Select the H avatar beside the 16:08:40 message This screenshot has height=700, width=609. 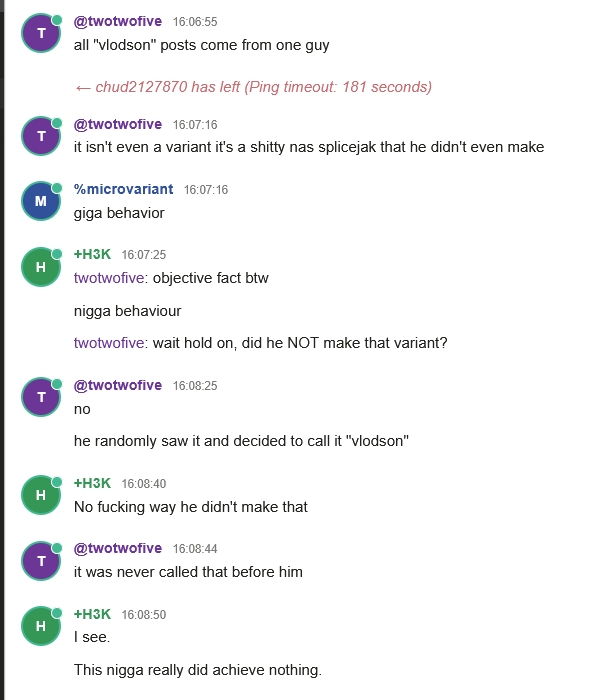pyautogui.click(x=41, y=495)
